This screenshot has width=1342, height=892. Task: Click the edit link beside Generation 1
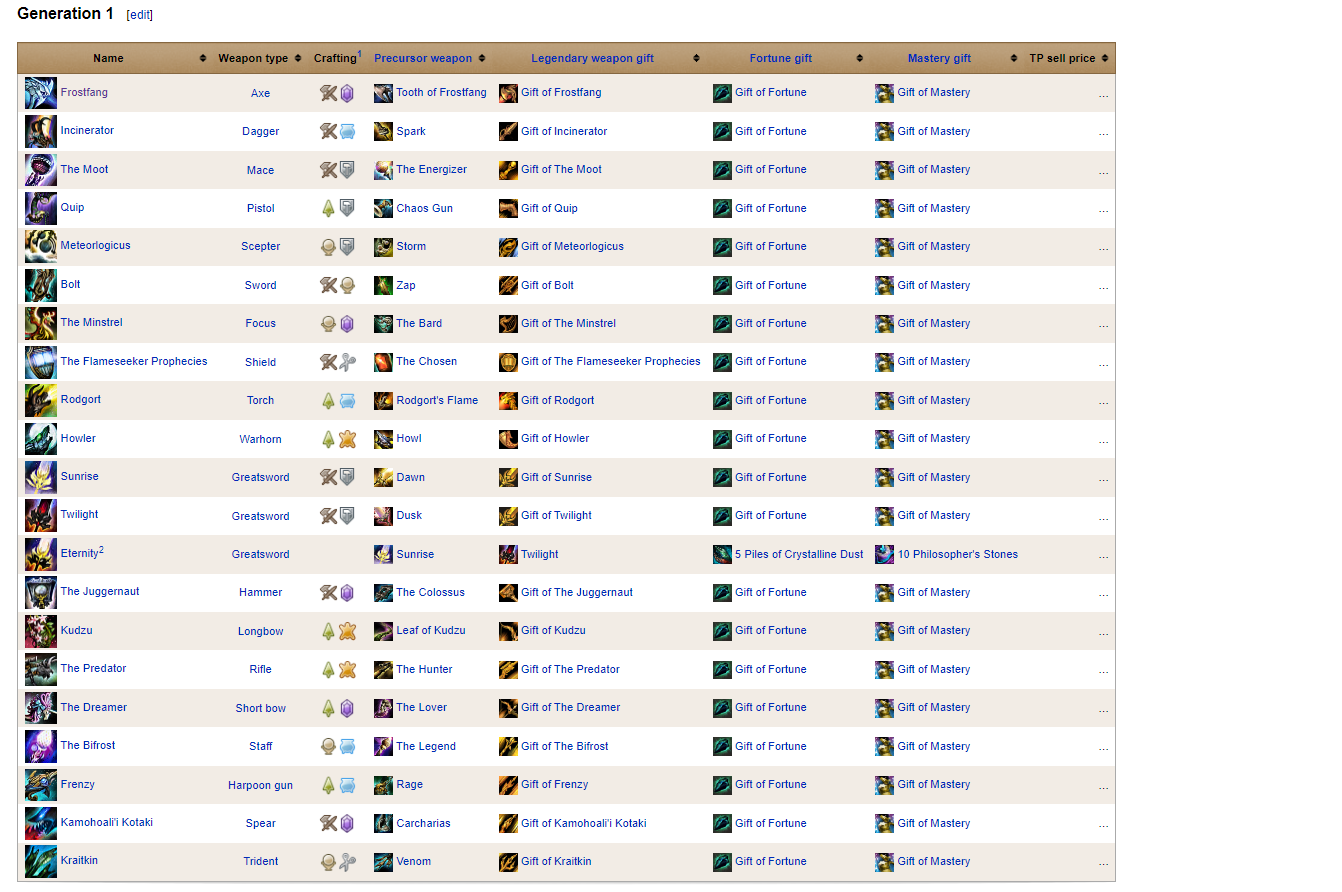pos(139,15)
